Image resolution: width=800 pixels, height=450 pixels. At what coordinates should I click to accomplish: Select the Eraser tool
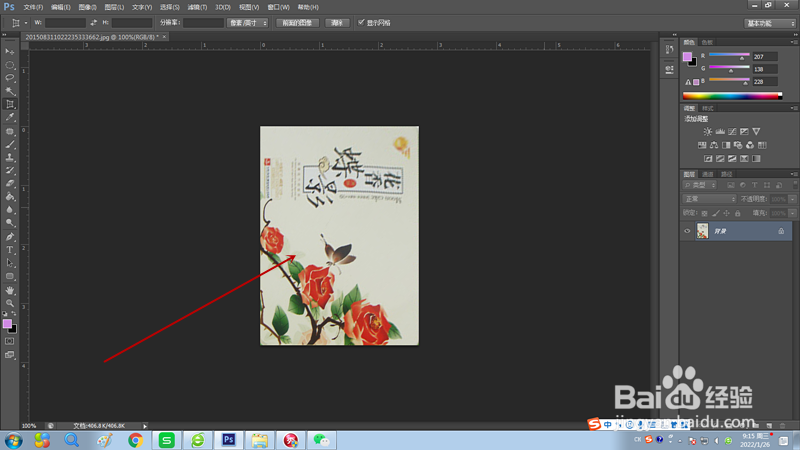pyautogui.click(x=10, y=183)
